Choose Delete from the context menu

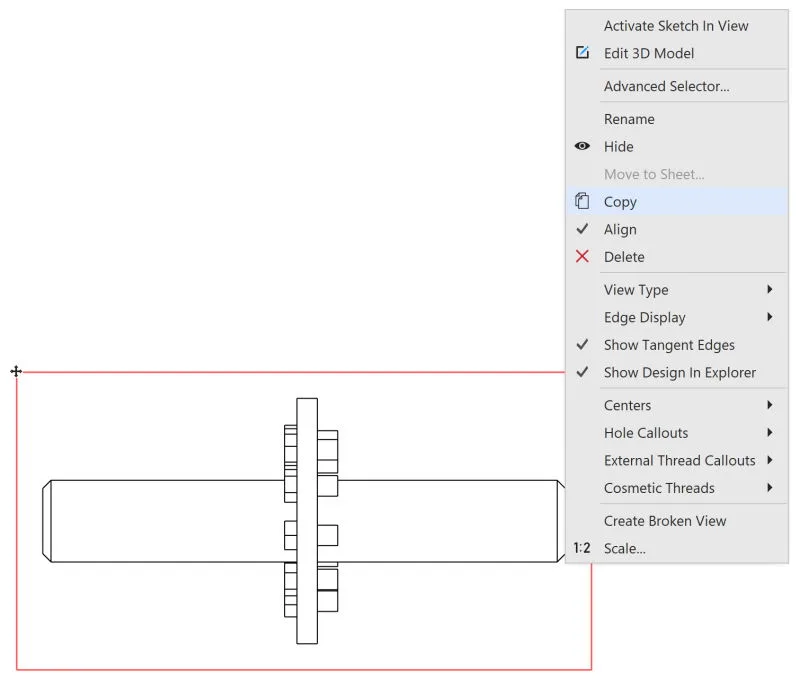point(677,257)
